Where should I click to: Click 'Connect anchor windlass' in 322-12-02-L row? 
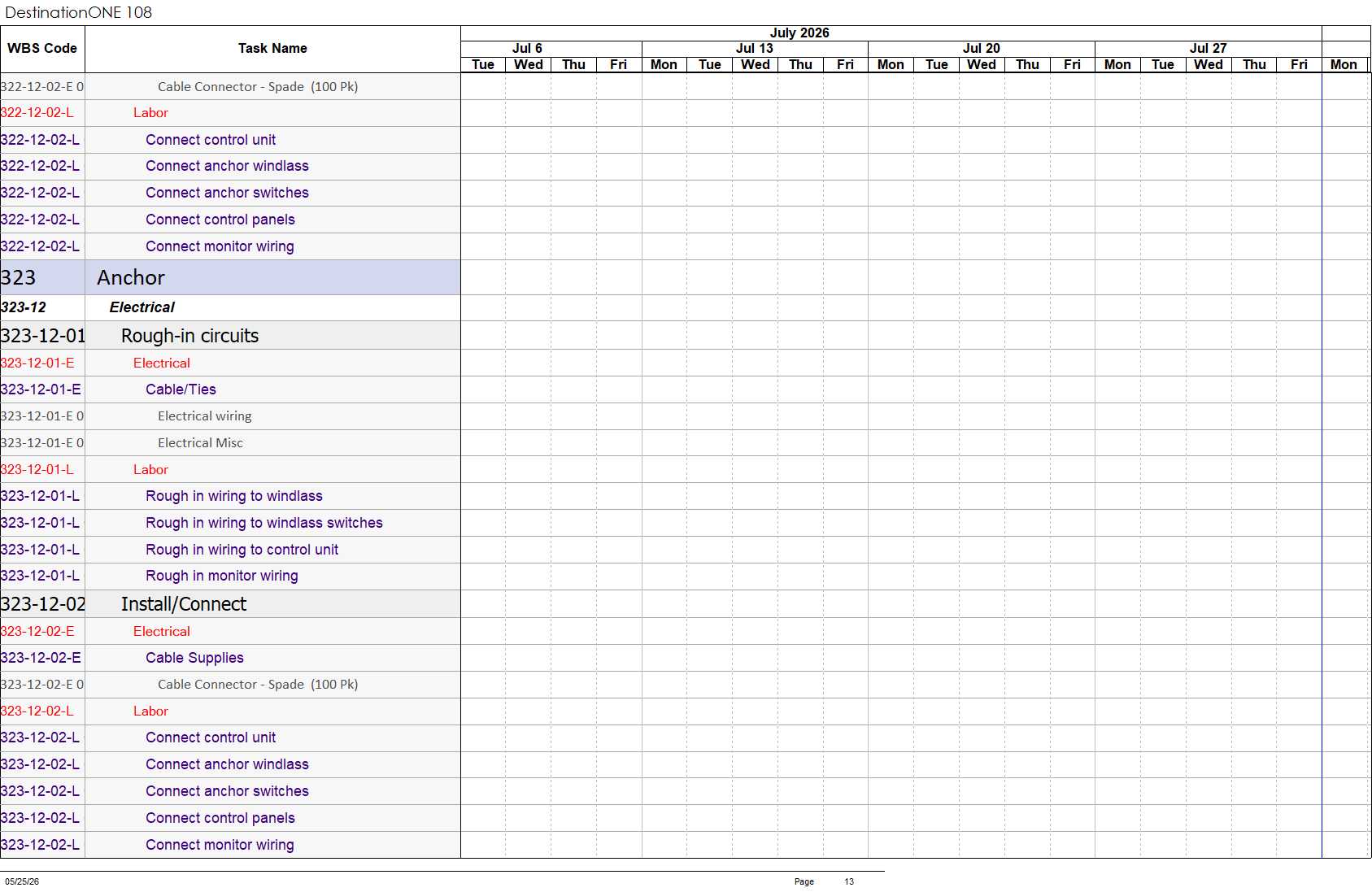coord(227,166)
